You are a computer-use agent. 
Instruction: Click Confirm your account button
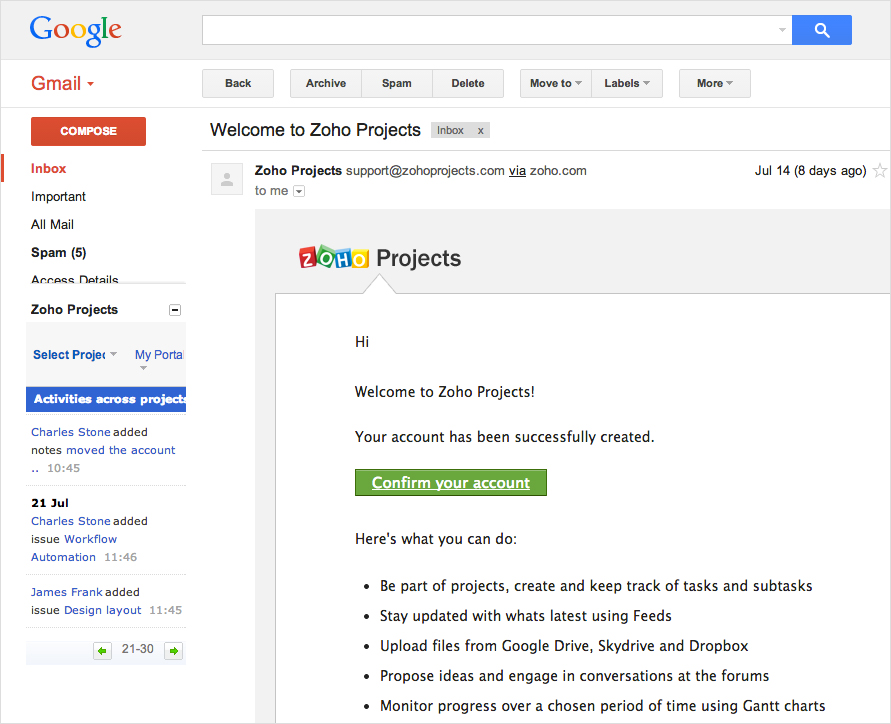pos(450,483)
